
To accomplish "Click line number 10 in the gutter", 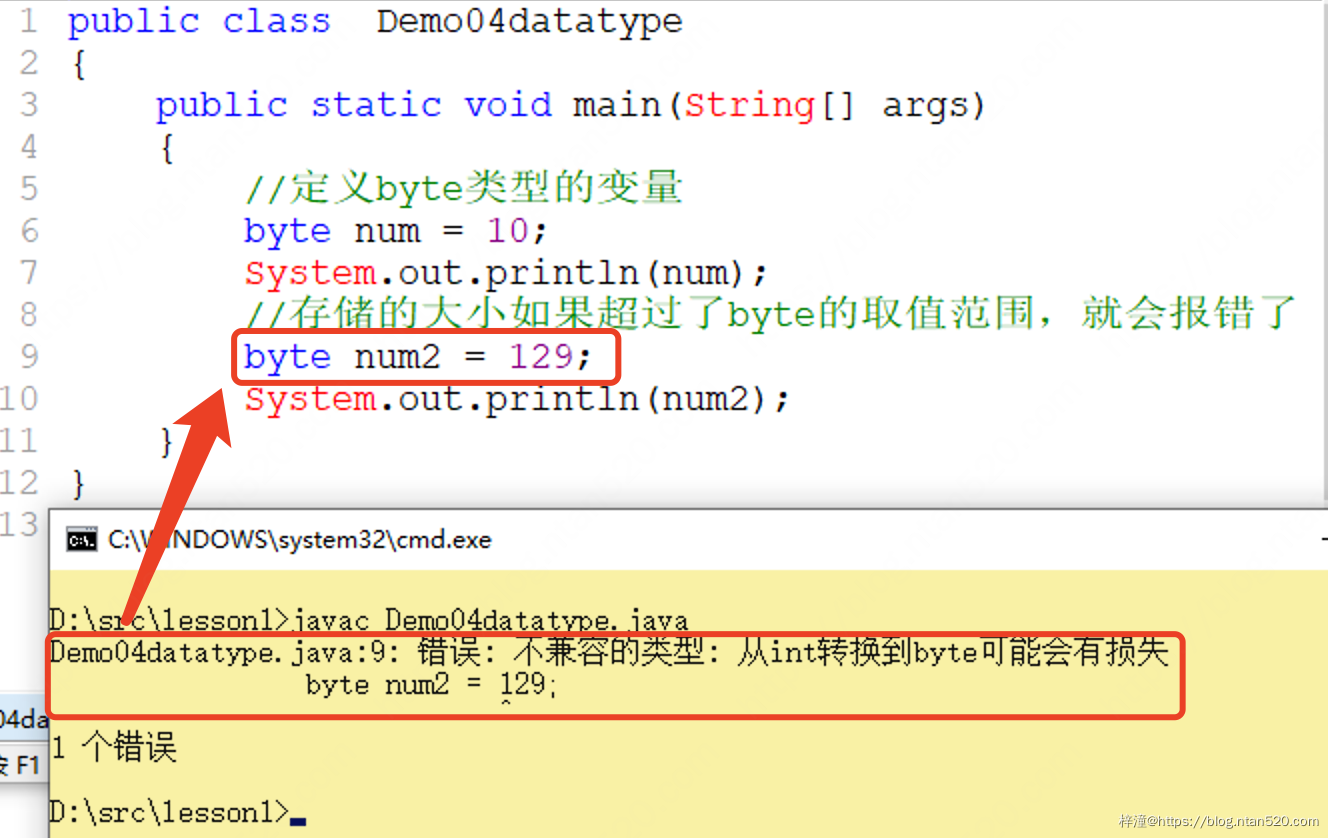I will click(x=19, y=399).
